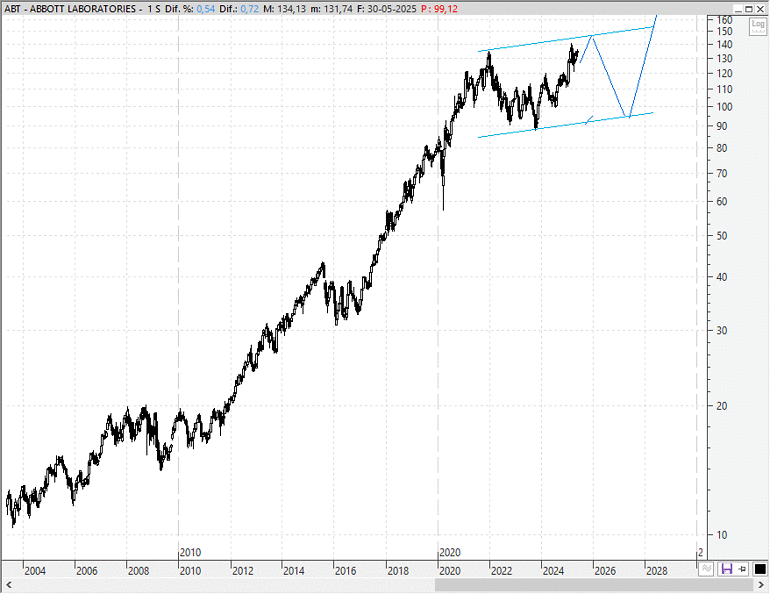Click the Dif.: 0,72 value
This screenshot has width=770, height=594.
pos(239,9)
